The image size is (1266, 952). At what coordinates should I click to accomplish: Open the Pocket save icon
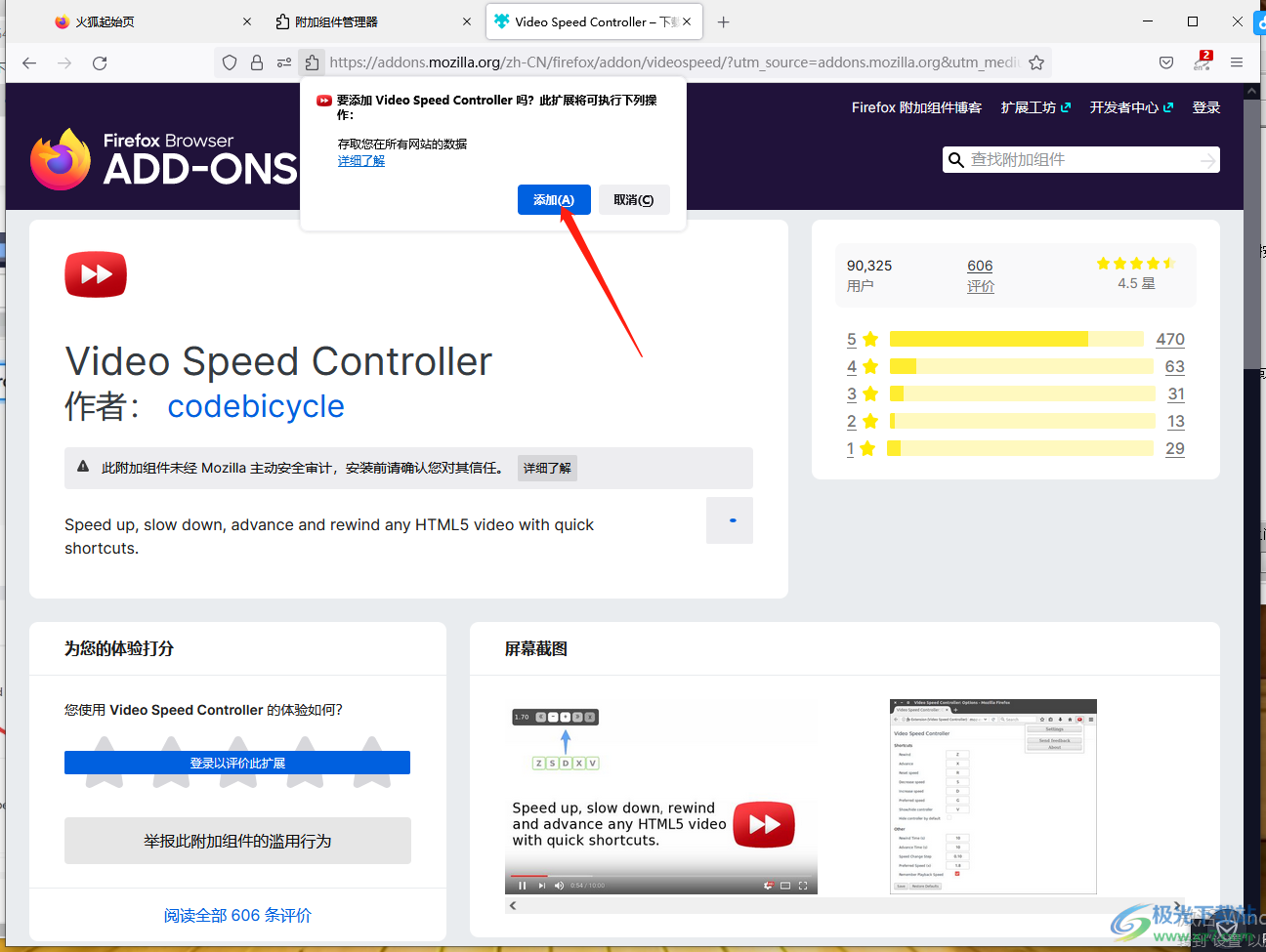coord(1166,62)
